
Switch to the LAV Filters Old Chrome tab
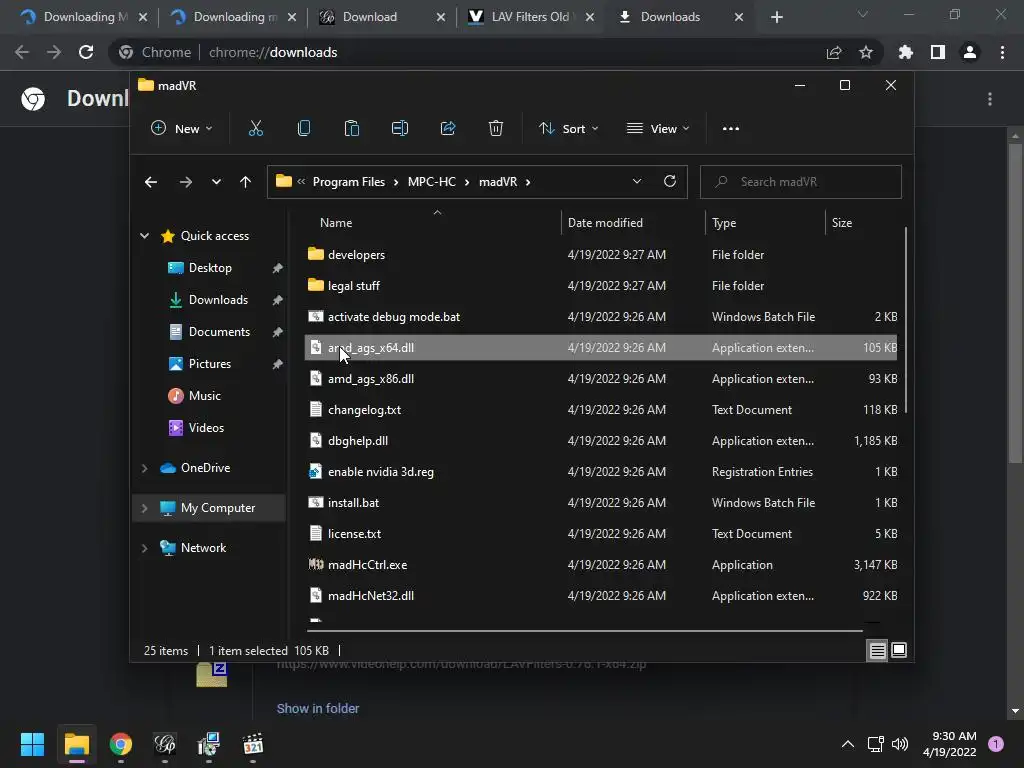530,17
